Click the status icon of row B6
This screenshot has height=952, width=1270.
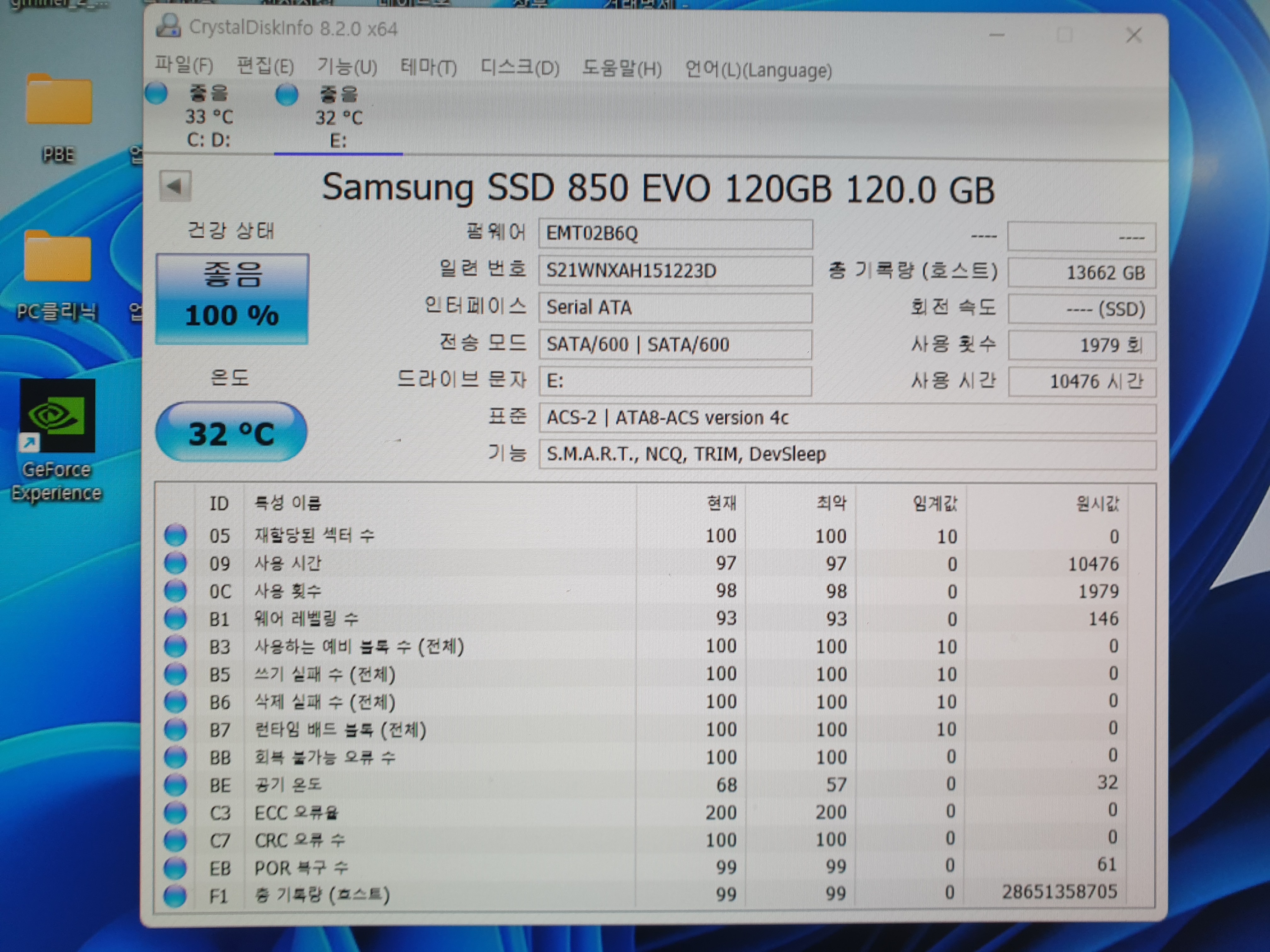(x=175, y=701)
